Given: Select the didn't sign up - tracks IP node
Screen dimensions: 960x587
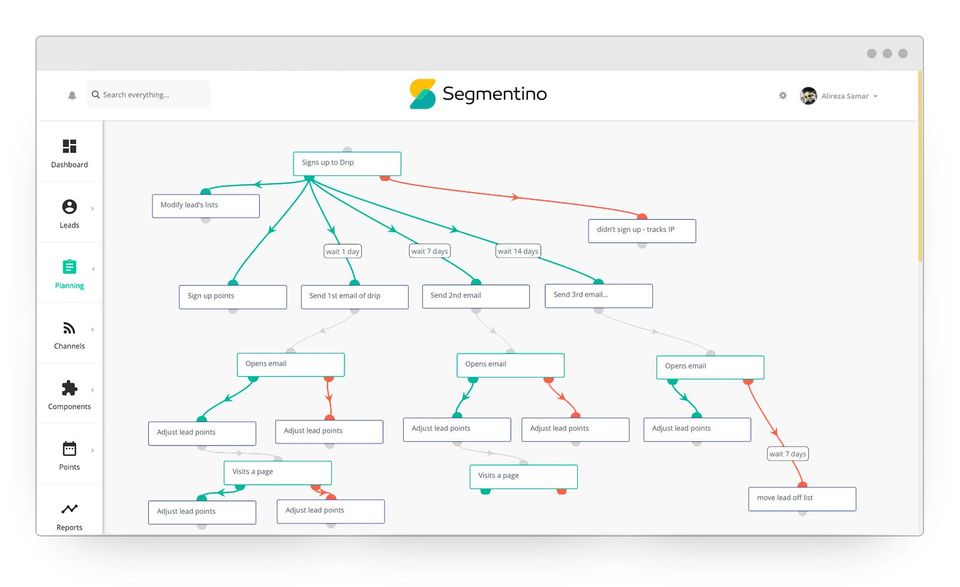Looking at the screenshot, I should [x=642, y=231].
